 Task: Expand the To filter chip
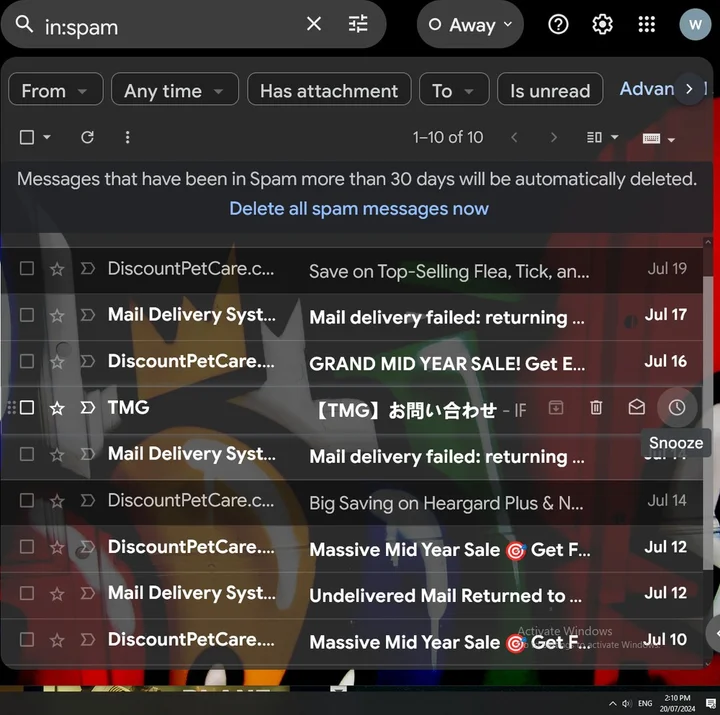[454, 90]
